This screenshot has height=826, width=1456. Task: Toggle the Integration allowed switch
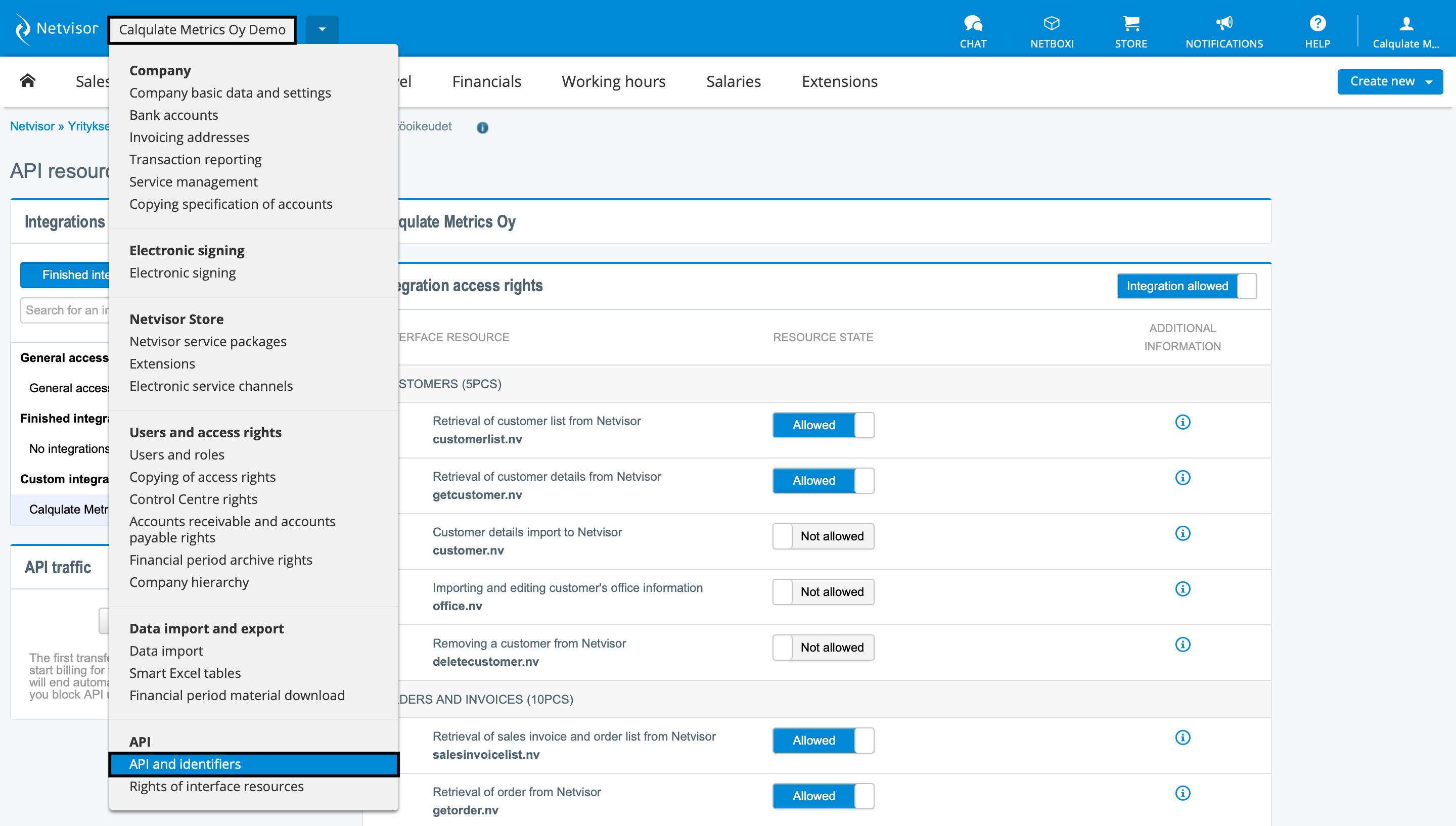coord(1187,286)
